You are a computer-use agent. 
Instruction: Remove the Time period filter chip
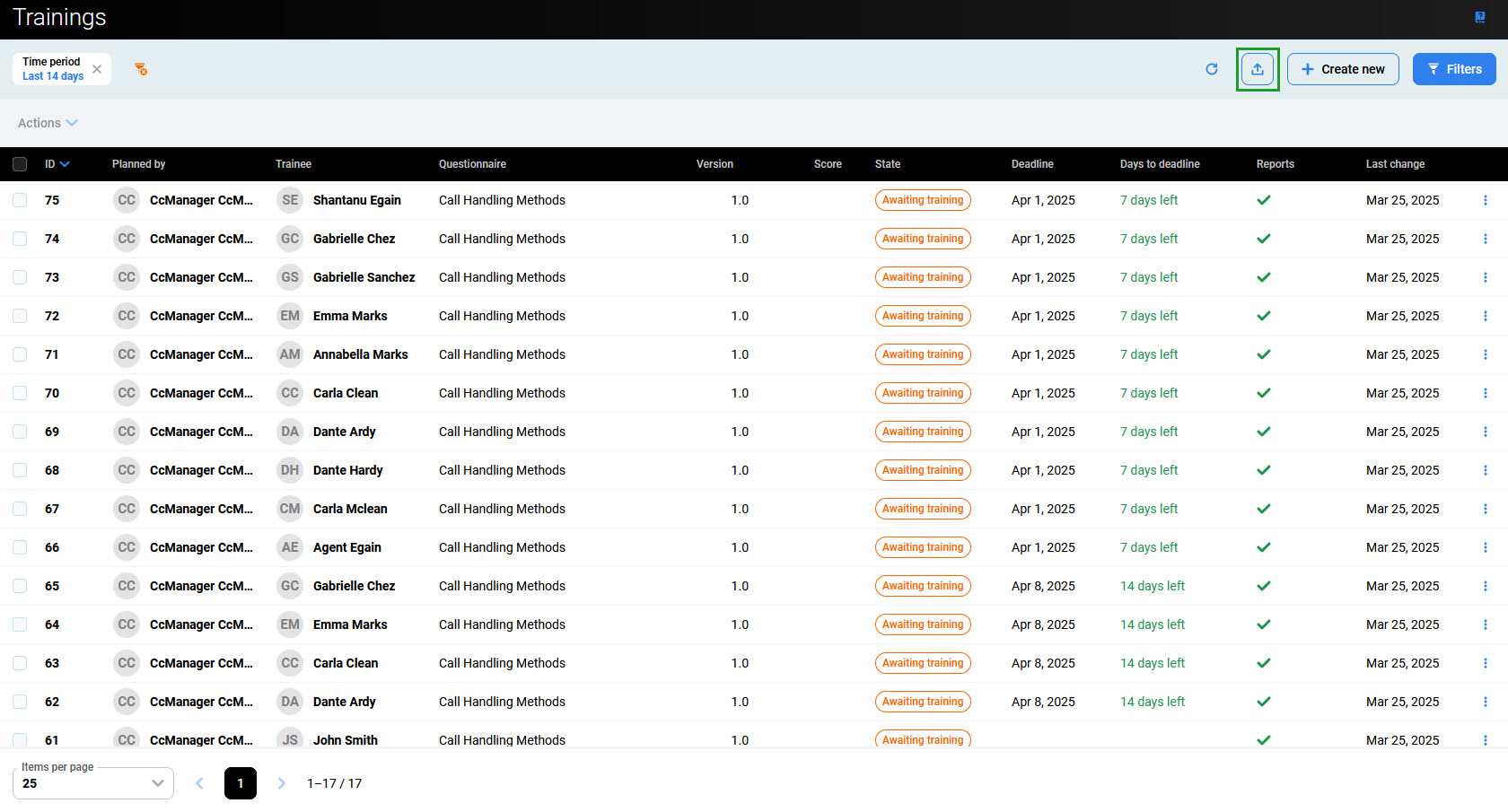tap(97, 69)
